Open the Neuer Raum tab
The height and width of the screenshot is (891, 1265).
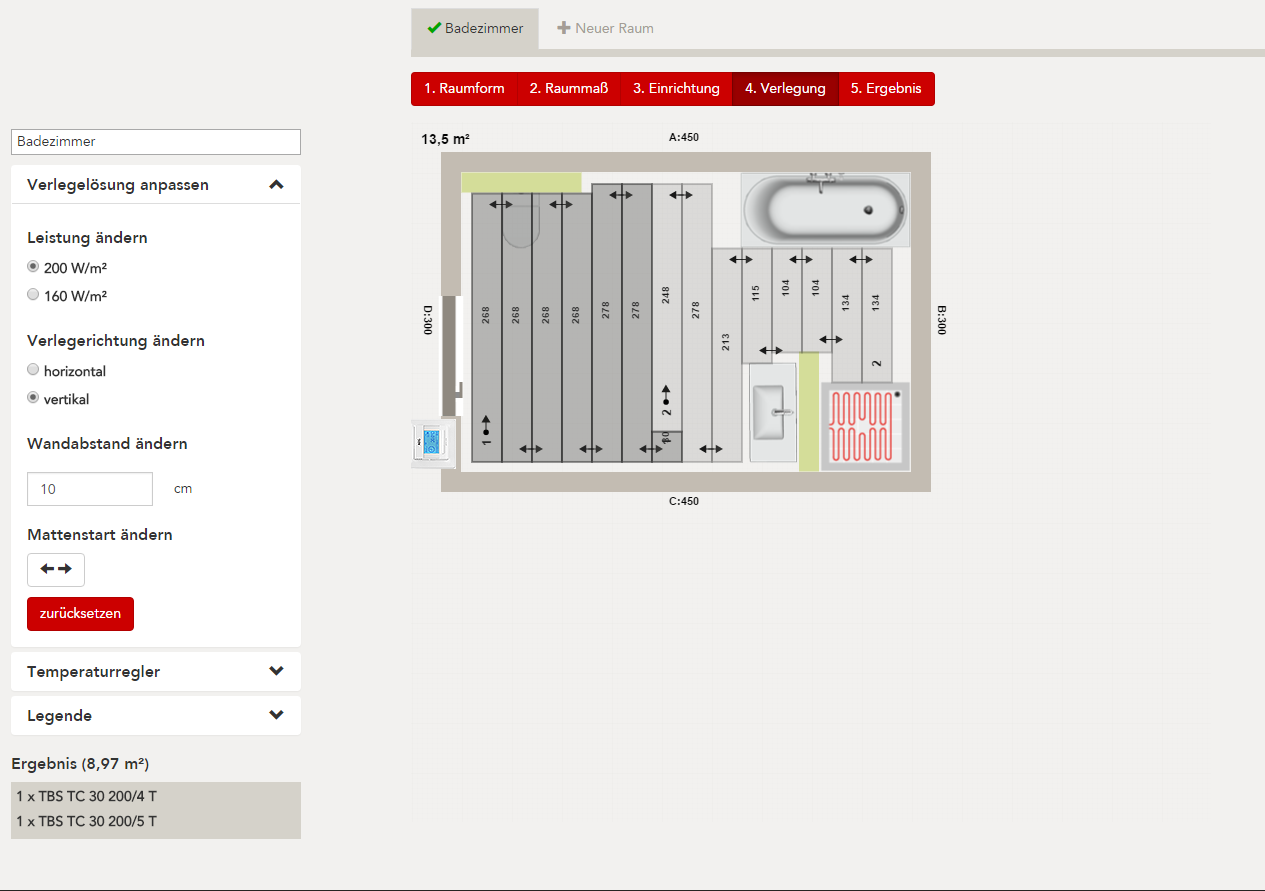[605, 28]
